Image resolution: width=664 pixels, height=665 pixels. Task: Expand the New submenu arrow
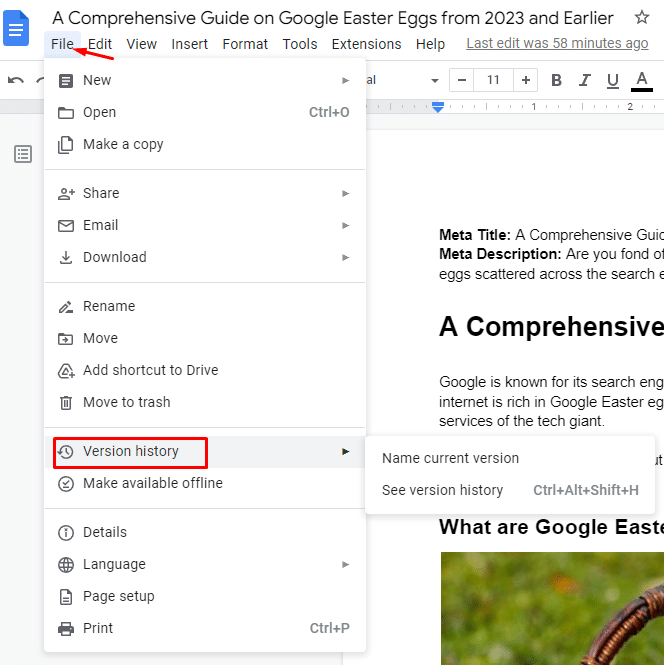(x=346, y=80)
